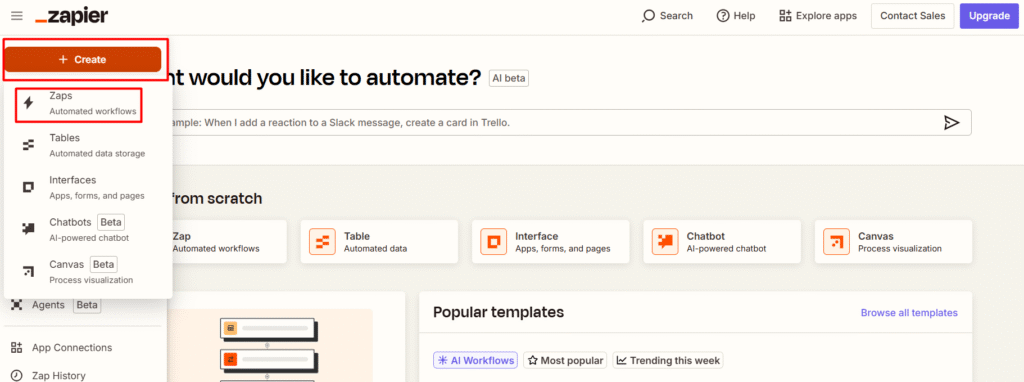This screenshot has width=1024, height=382.
Task: Click the orange Create button
Action: coord(82,59)
